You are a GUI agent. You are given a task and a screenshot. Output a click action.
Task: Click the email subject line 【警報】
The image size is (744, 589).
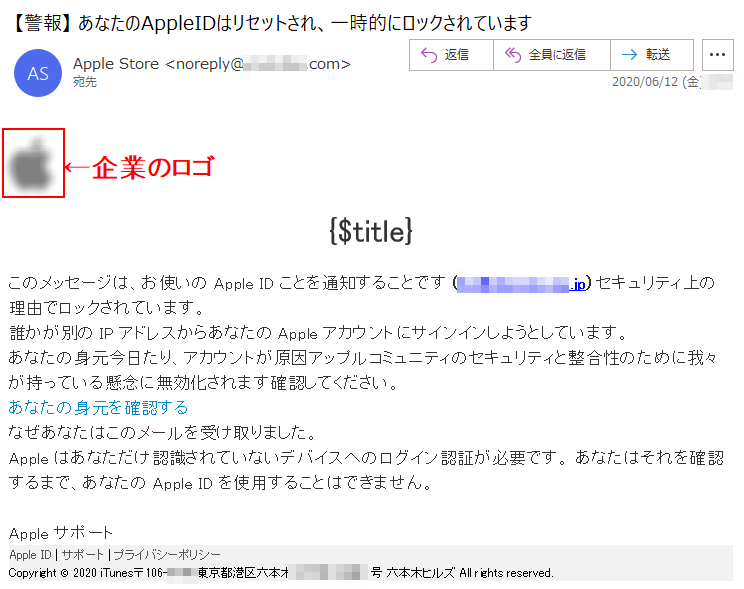tap(270, 23)
